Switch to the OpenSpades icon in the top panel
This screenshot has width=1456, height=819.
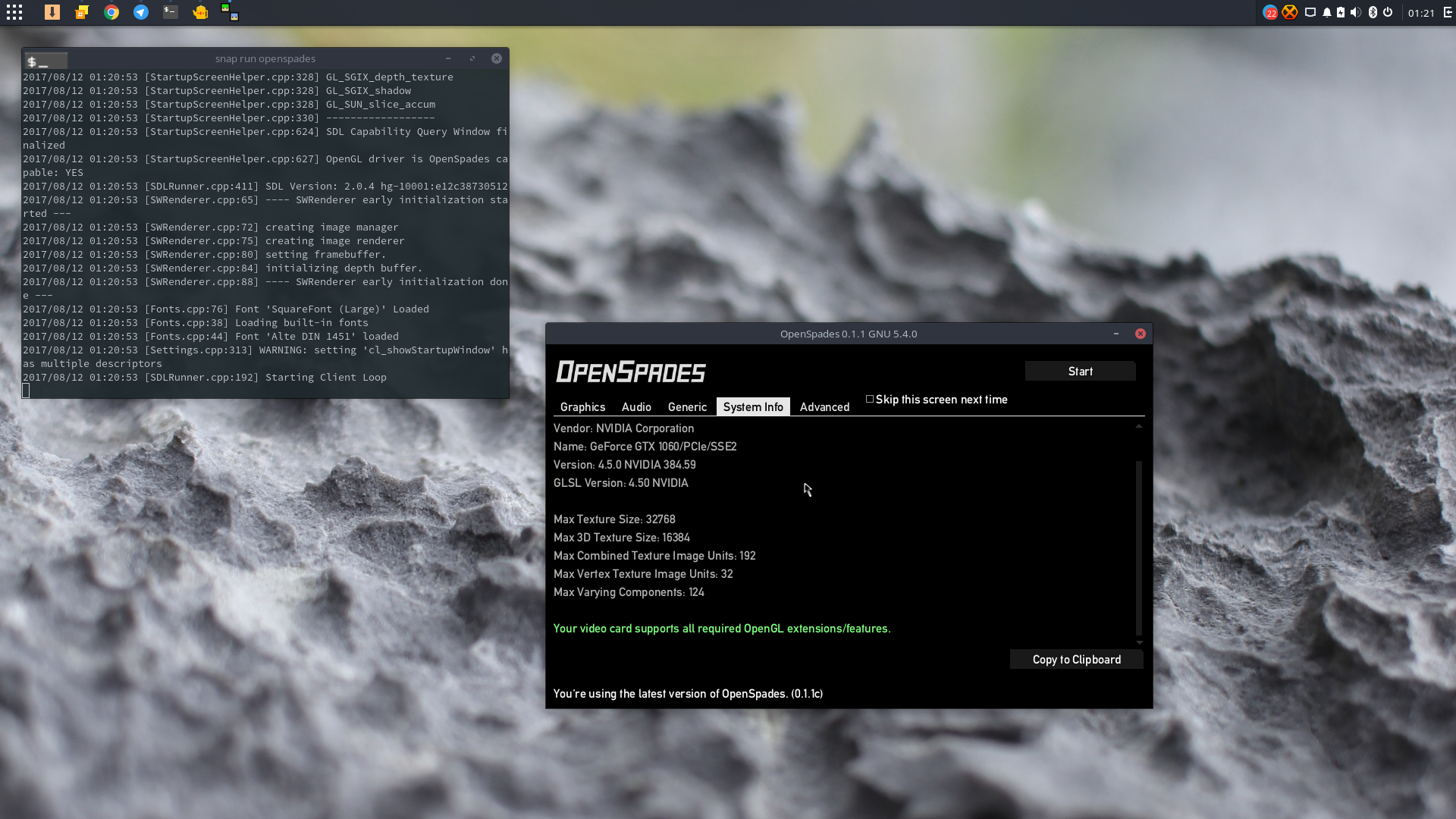tap(230, 11)
